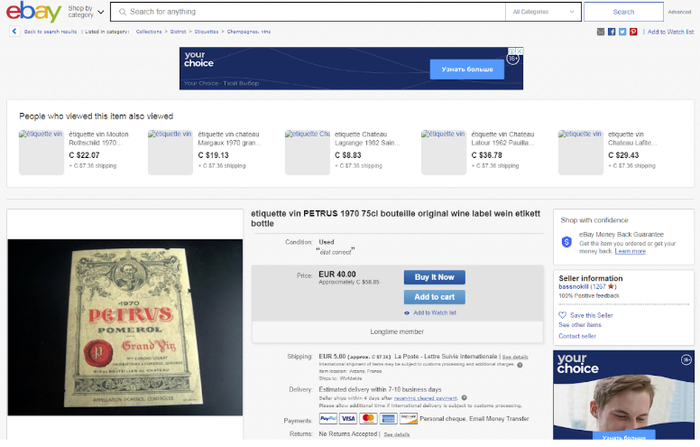Viewport: 700px width, 447px height.
Task: Click the eye icon beside Add to Watch list
Action: (x=407, y=313)
